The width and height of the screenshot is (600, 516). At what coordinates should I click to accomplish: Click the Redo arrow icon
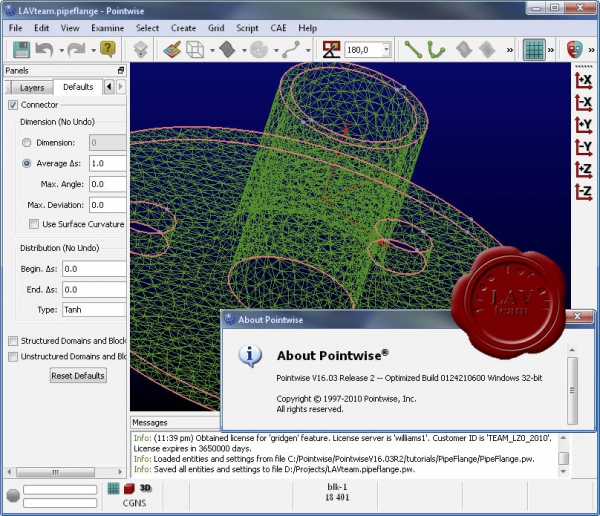(x=77, y=50)
